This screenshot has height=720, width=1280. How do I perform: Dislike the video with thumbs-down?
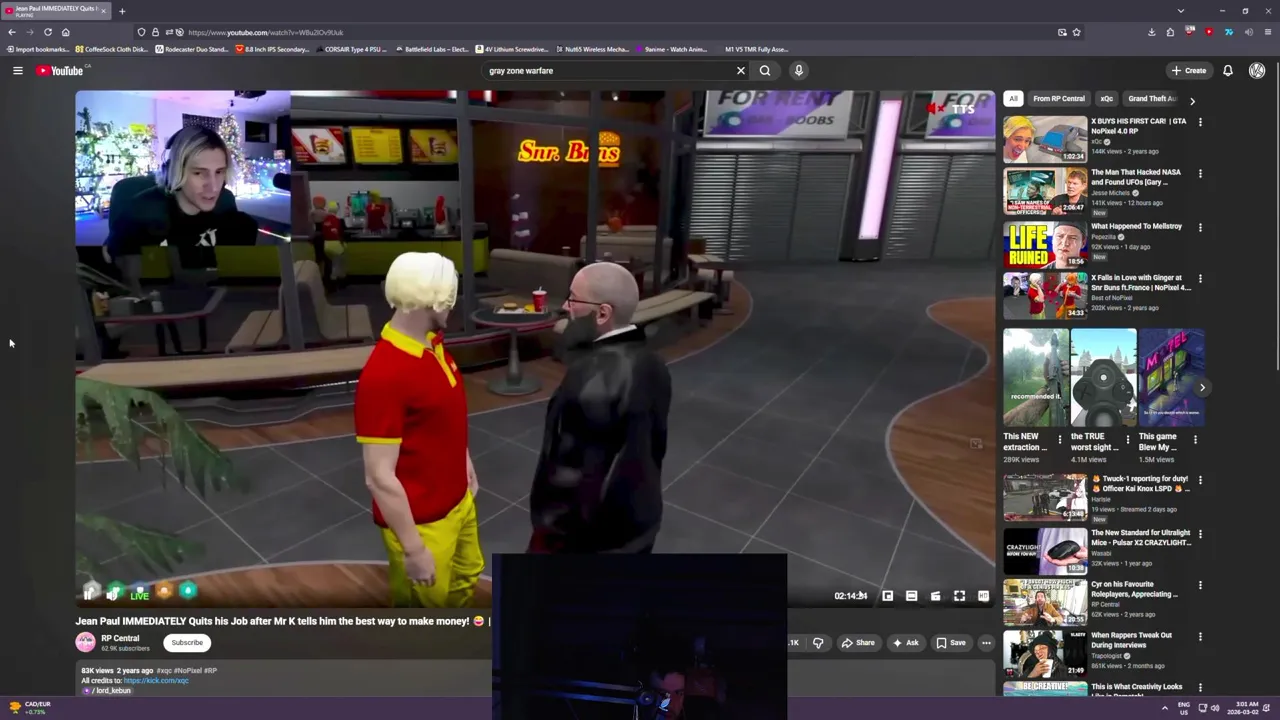[x=818, y=643]
